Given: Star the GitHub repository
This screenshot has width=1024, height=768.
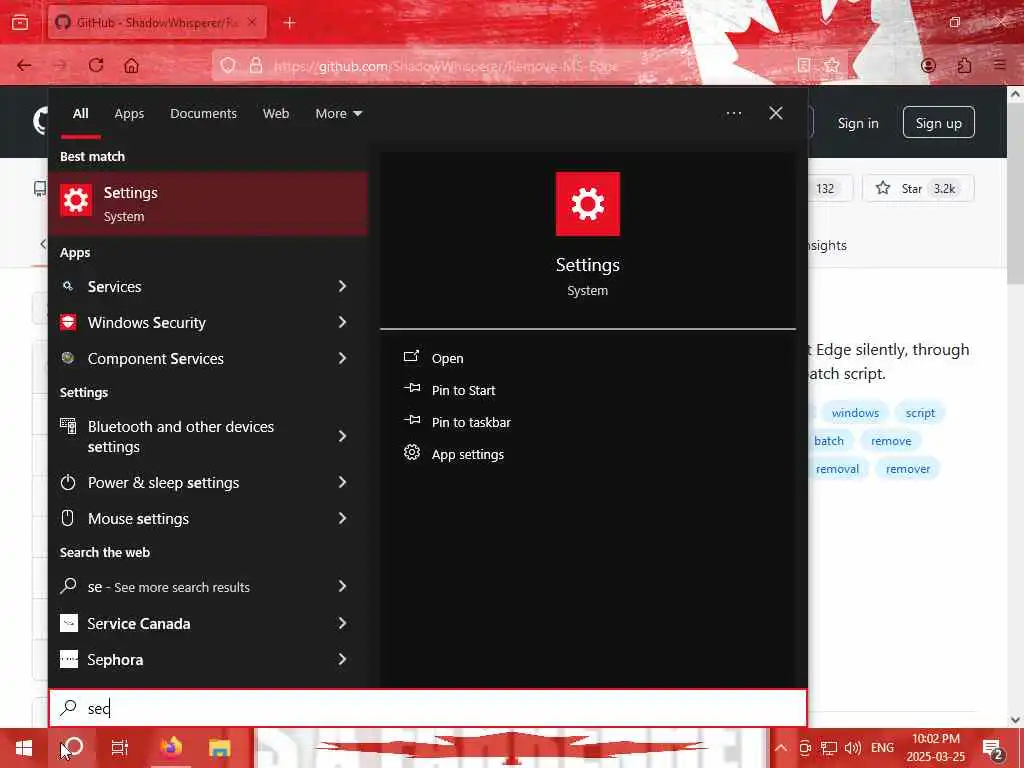Looking at the screenshot, I should point(918,189).
